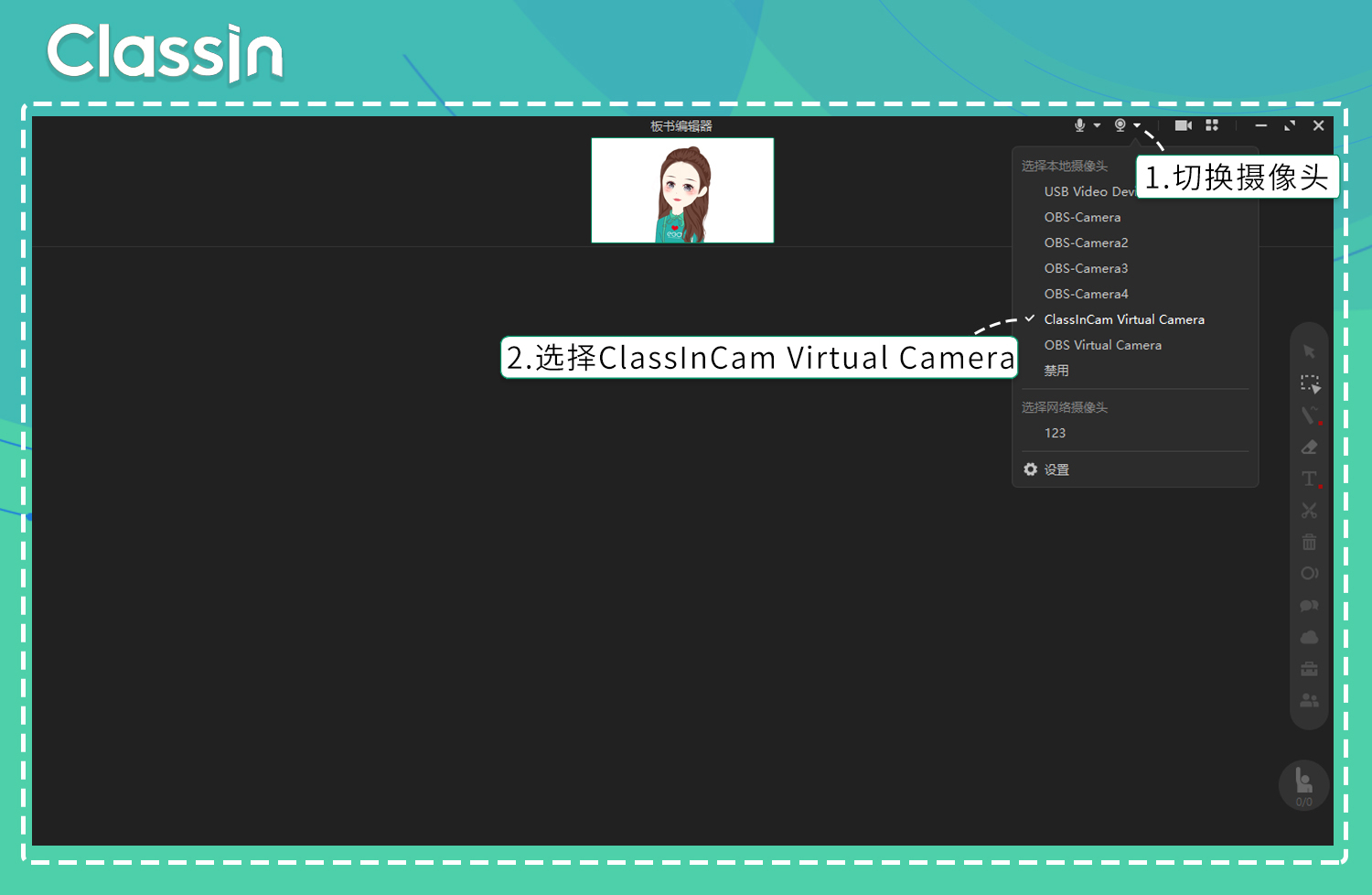
Task: Open the cloud drive icon
Action: tap(1309, 637)
